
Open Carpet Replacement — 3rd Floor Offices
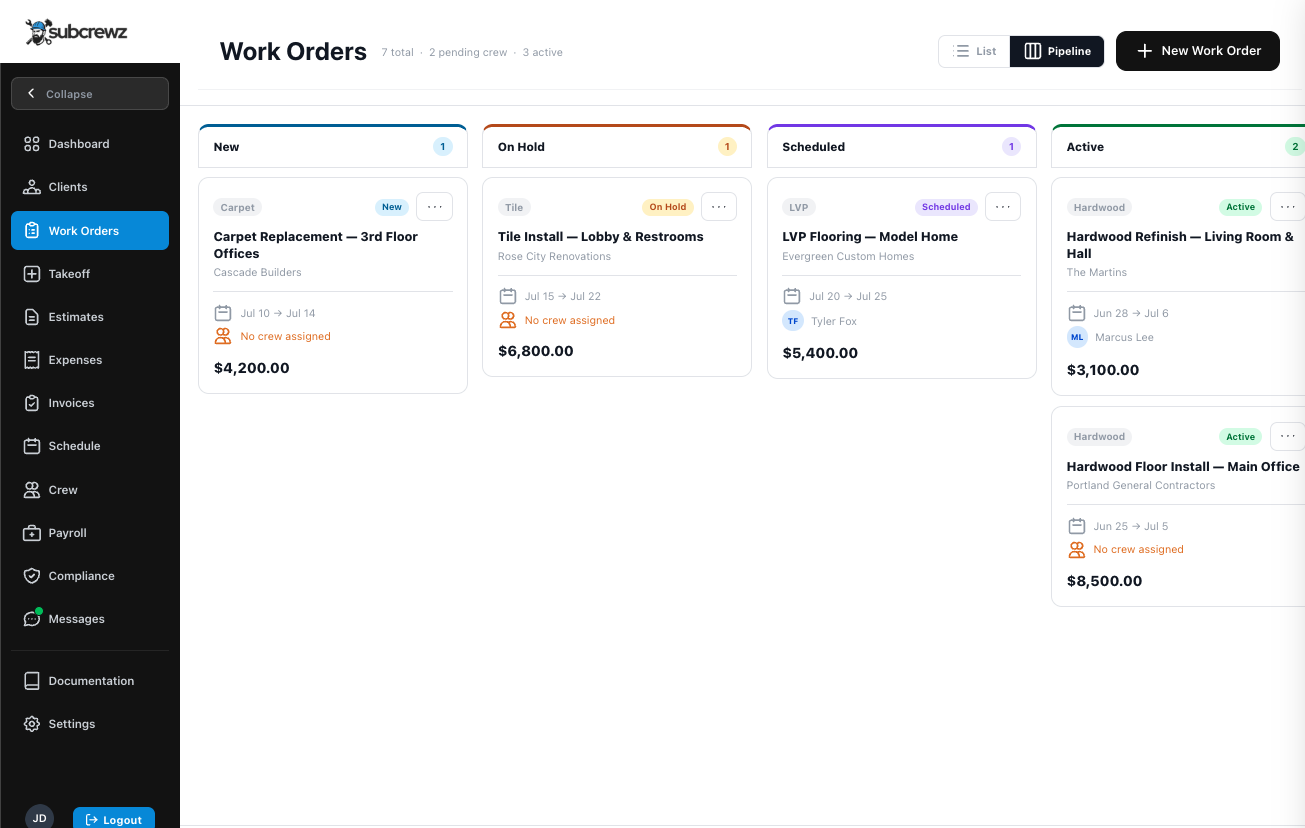[316, 245]
